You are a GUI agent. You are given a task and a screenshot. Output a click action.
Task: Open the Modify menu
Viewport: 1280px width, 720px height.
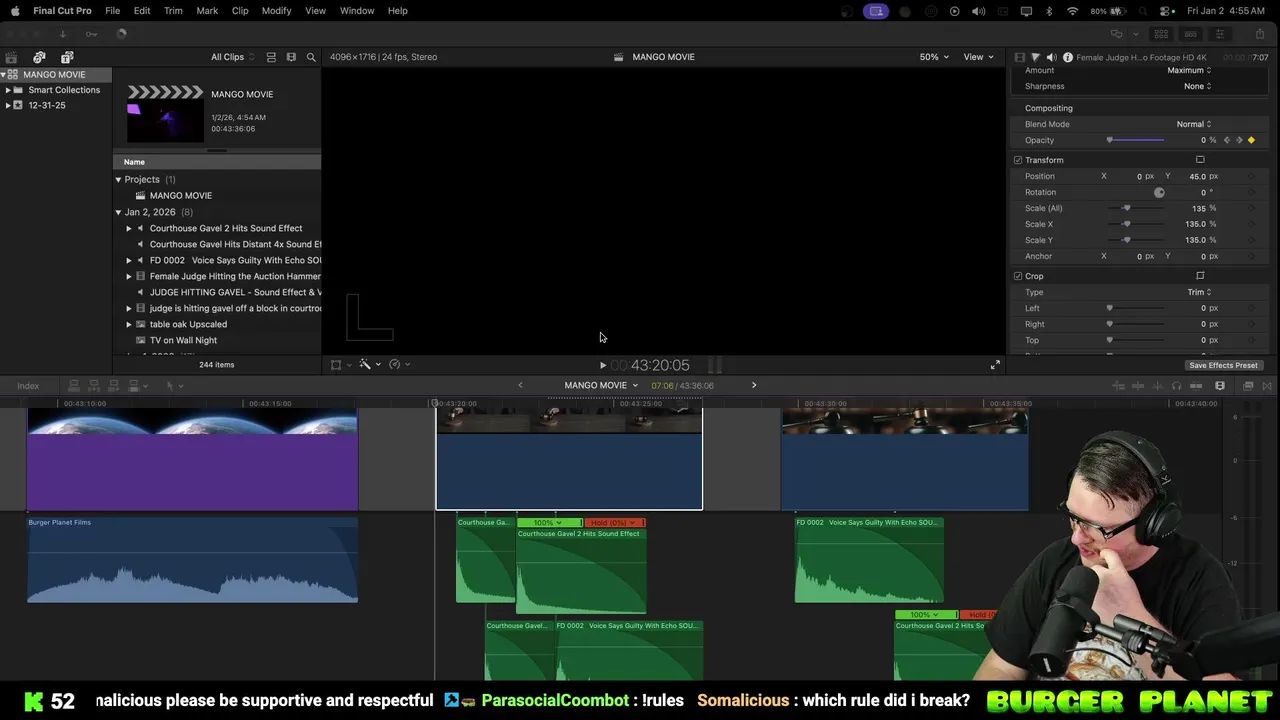276,10
